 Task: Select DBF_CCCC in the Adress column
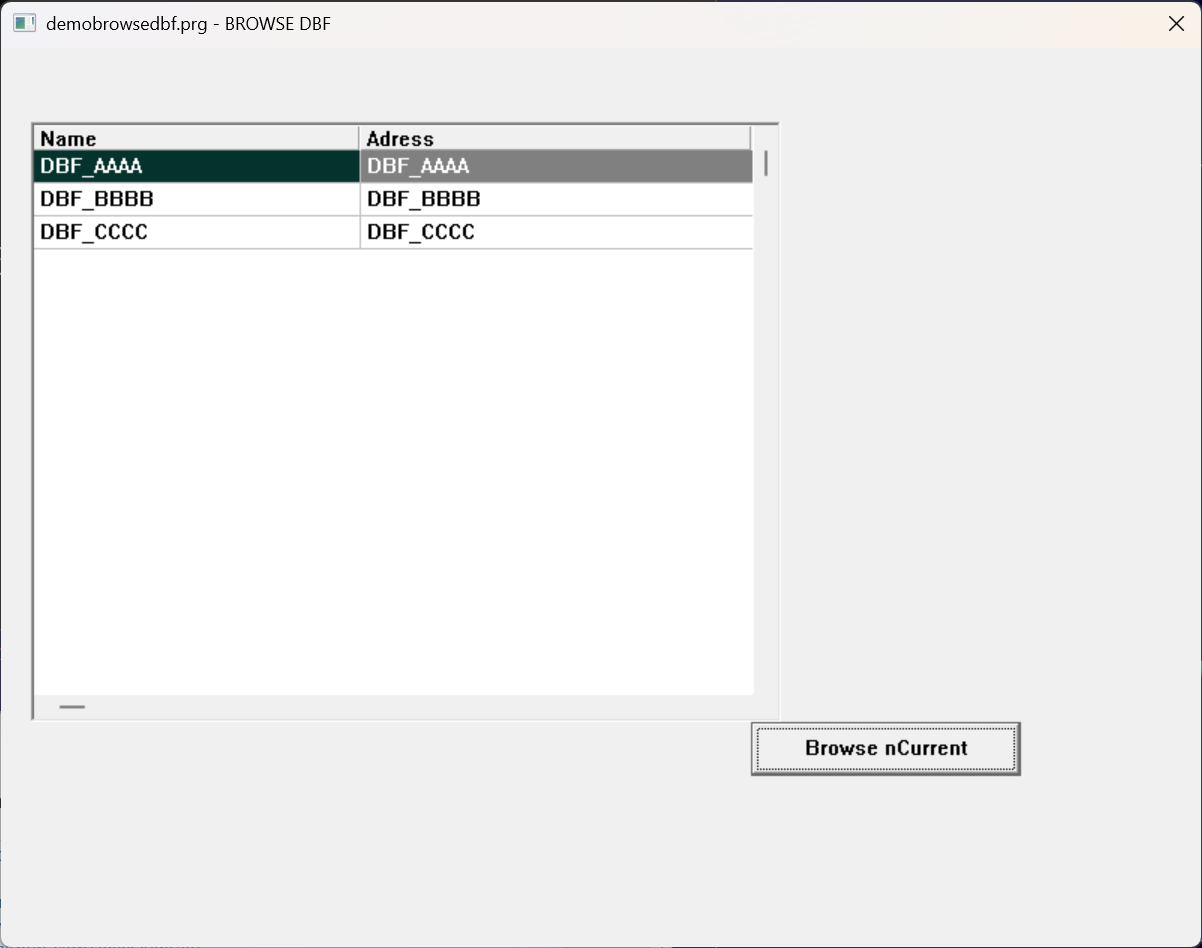click(556, 232)
